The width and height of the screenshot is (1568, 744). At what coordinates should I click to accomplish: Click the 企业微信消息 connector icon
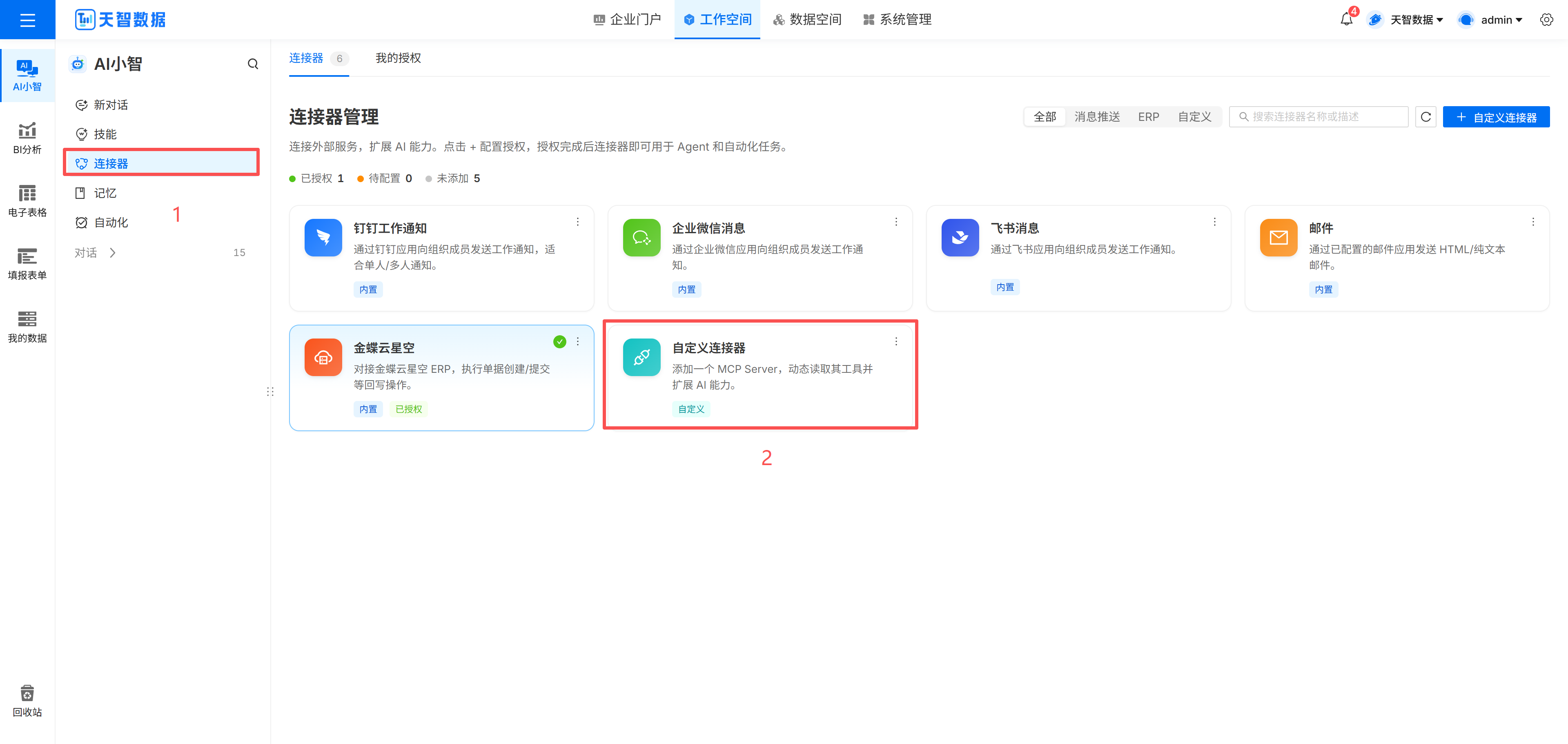641,237
